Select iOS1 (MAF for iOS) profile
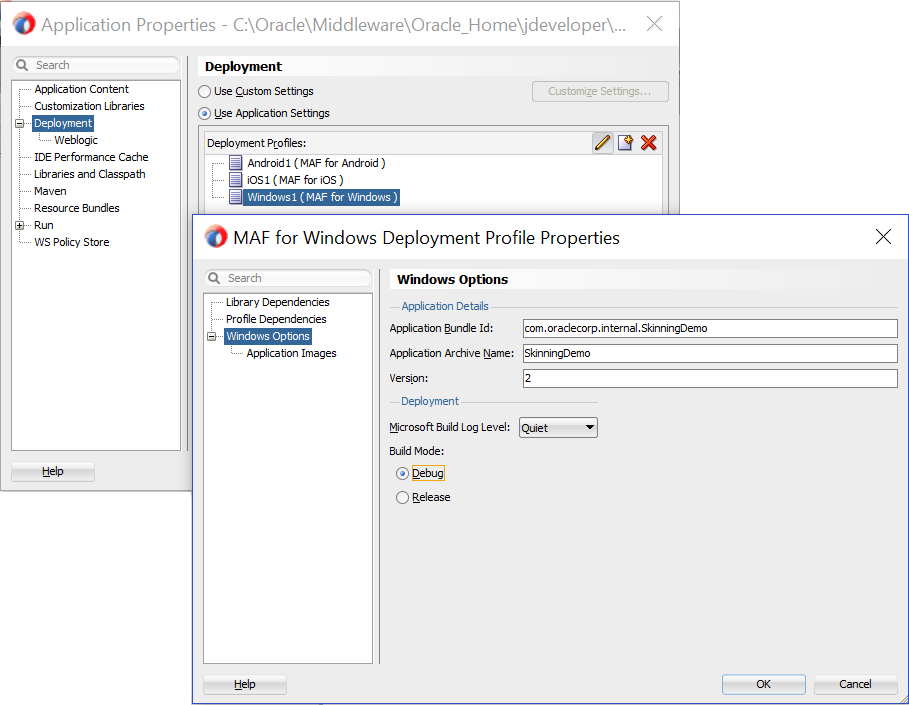This screenshot has height=705, width=909. click(295, 180)
